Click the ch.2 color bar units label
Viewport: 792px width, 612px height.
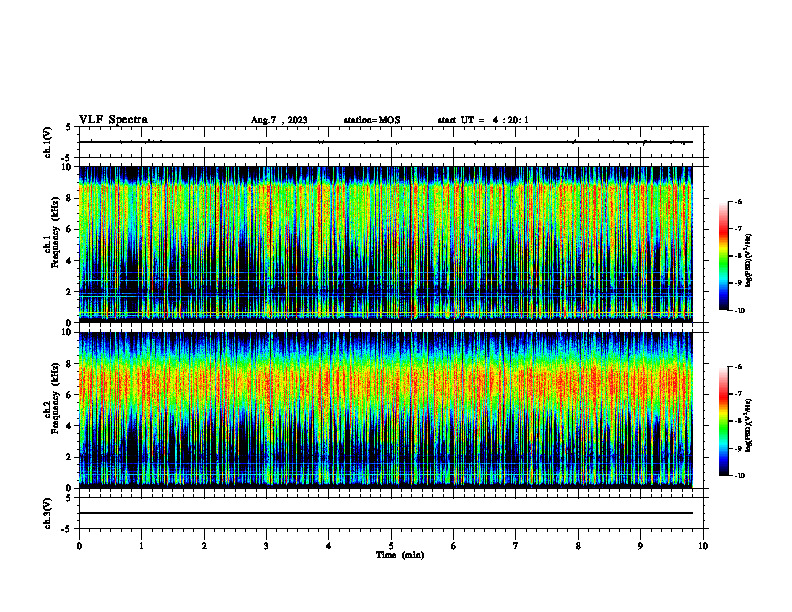[x=749, y=426]
